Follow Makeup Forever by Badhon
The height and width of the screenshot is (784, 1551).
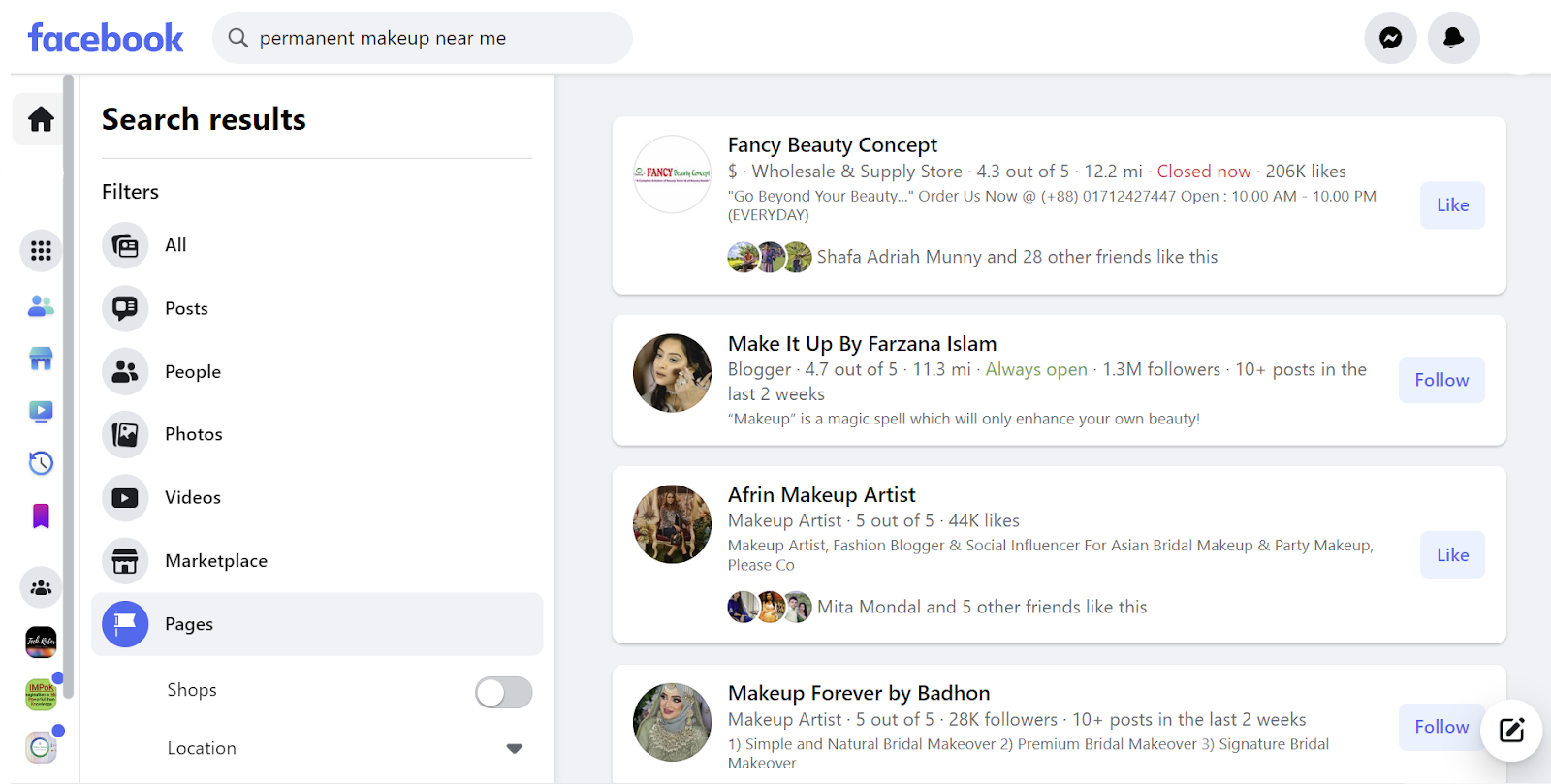coord(1441,727)
